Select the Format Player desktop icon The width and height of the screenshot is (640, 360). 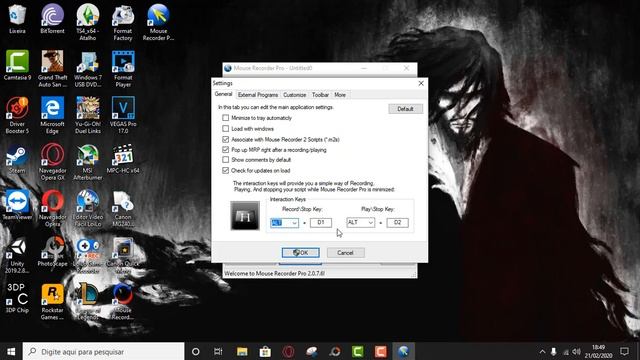pyautogui.click(x=123, y=69)
